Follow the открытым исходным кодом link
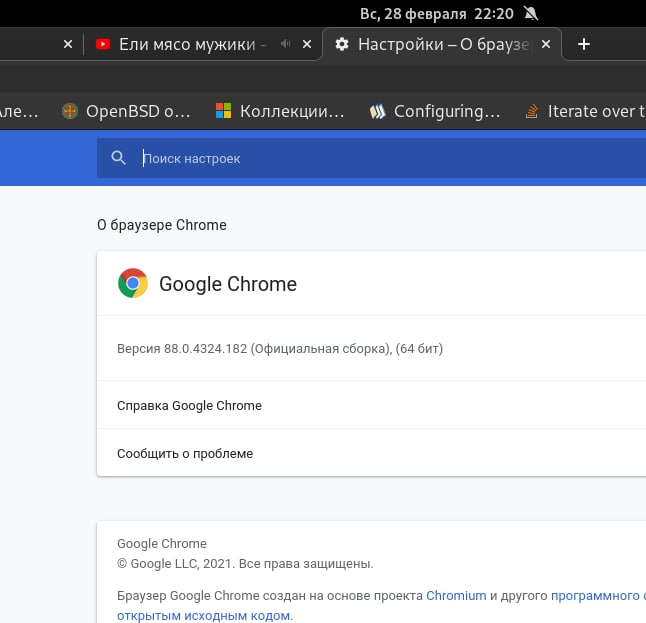 204,615
